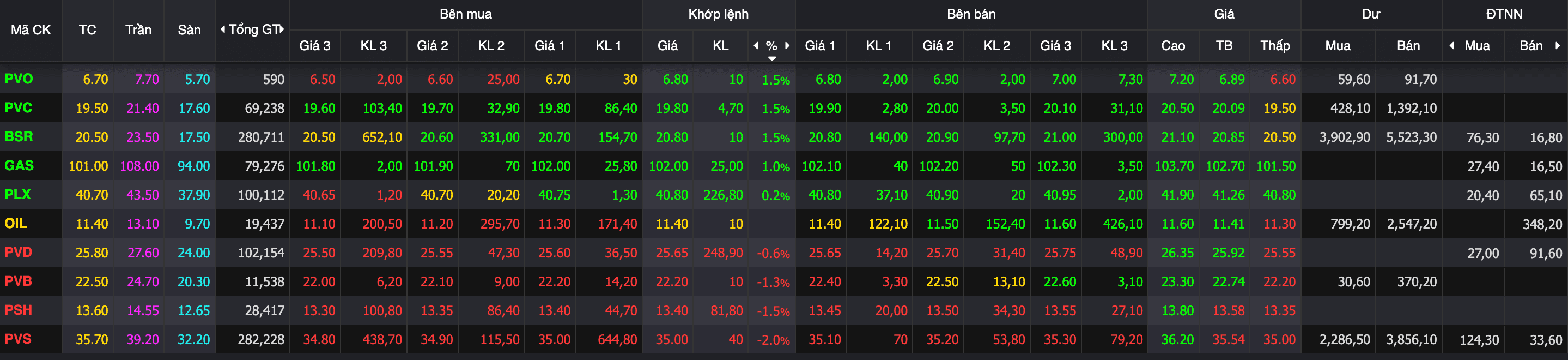Click GAS percent change 1.0%

tap(776, 167)
